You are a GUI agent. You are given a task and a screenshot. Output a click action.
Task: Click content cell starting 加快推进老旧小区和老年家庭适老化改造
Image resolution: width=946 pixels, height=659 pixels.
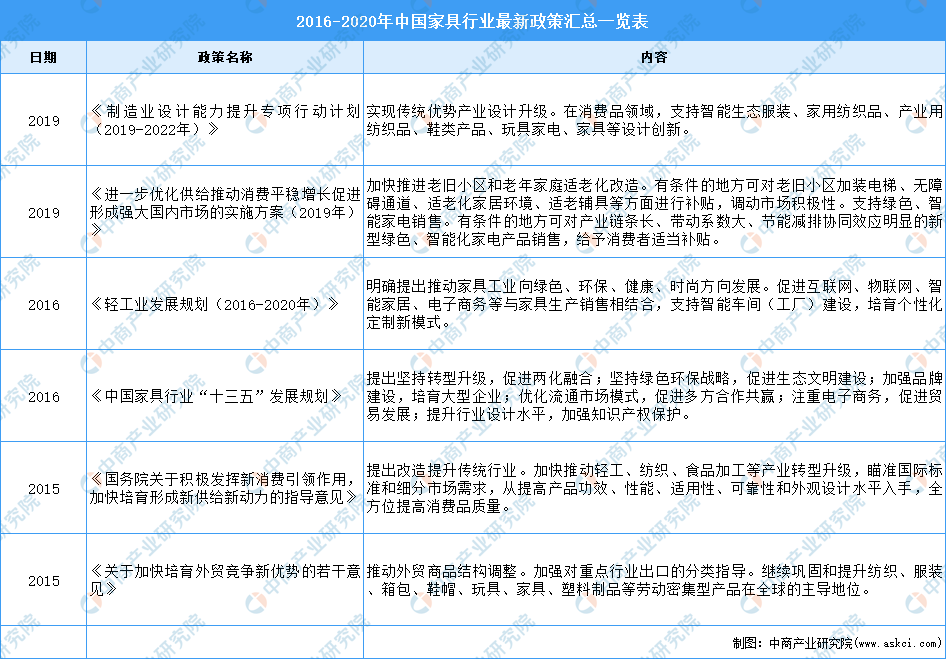[655, 212]
